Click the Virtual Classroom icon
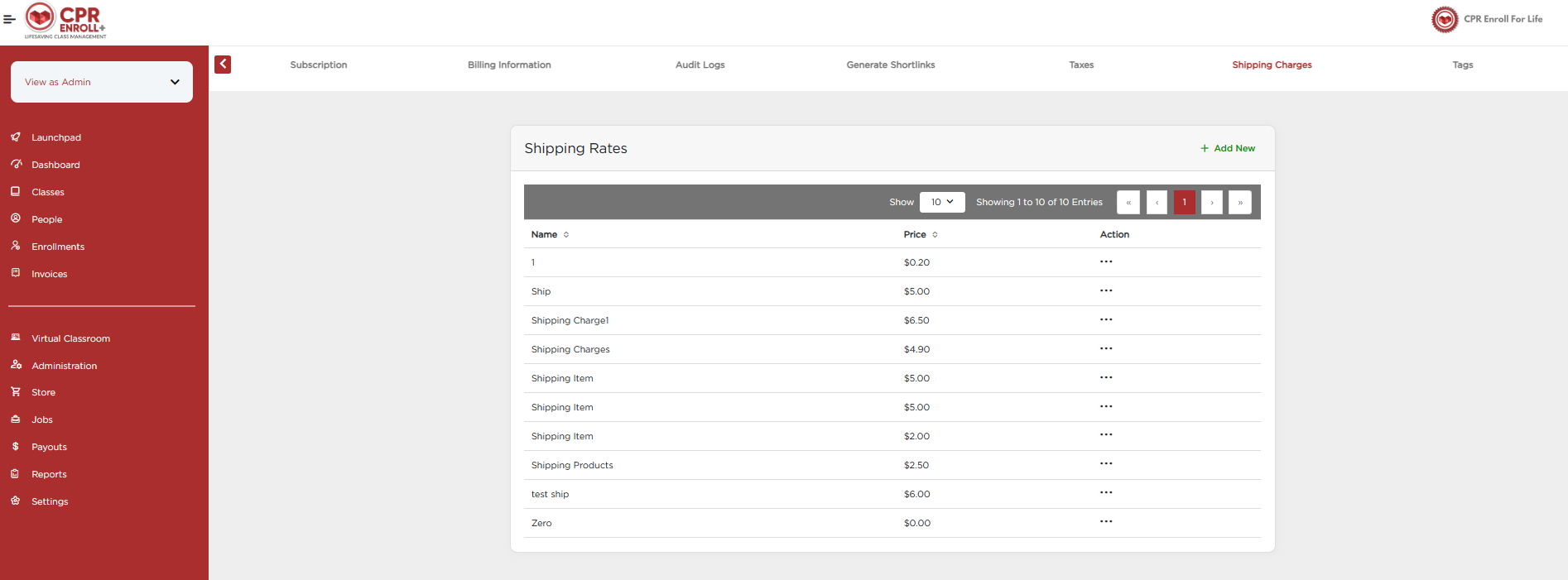Viewport: 1568px width, 580px height. (x=16, y=338)
